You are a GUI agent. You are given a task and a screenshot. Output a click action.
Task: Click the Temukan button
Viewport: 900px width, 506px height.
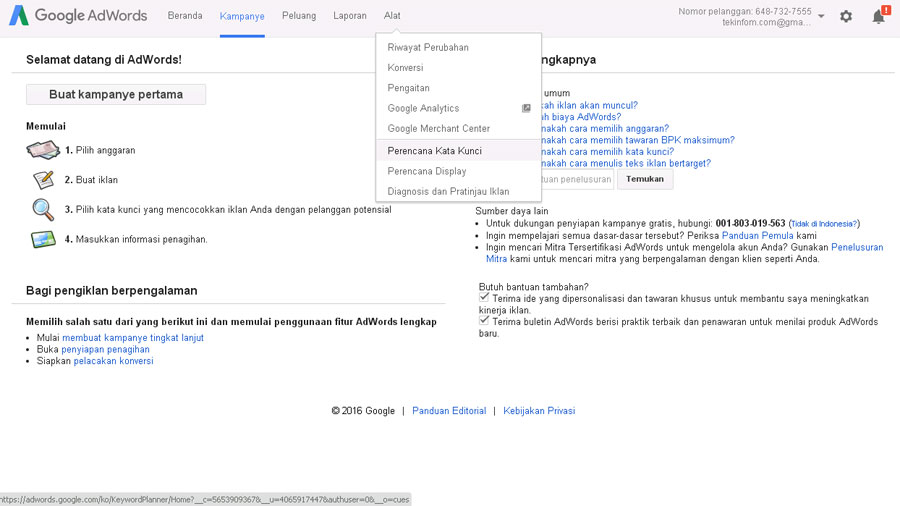[645, 179]
